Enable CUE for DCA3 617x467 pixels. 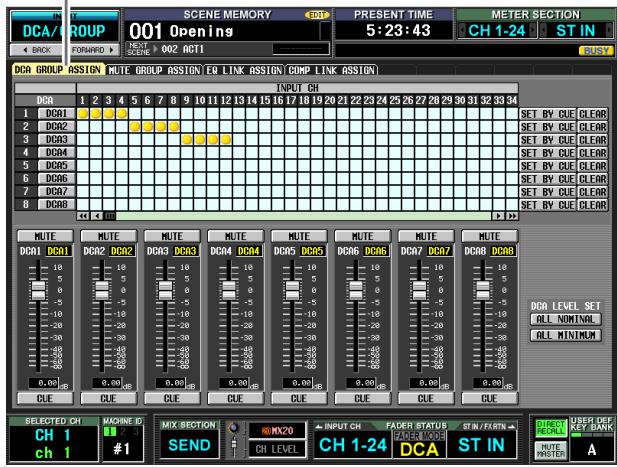(x=172, y=399)
